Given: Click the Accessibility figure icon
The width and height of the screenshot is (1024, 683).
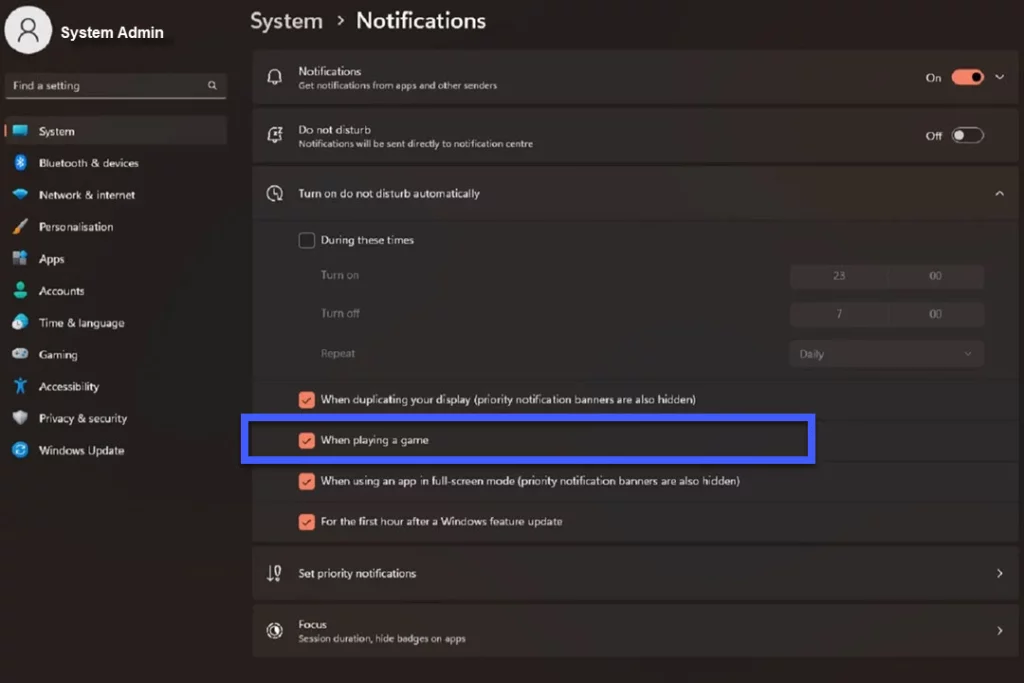Looking at the screenshot, I should pos(20,386).
